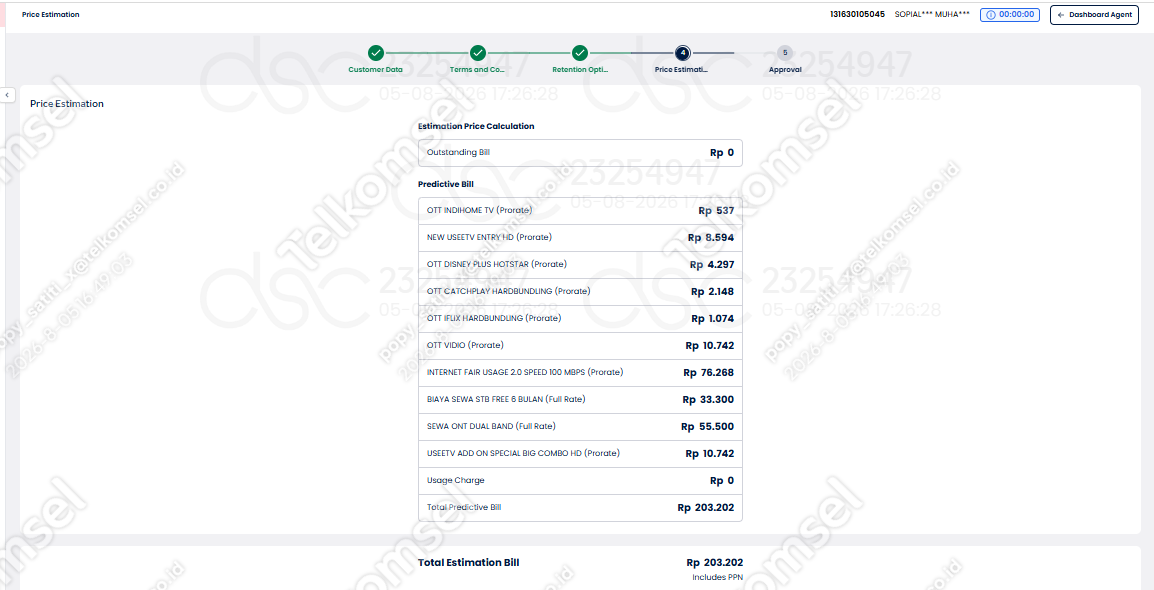Click the Usage Charge row label
1154x590 pixels.
[x=456, y=480]
